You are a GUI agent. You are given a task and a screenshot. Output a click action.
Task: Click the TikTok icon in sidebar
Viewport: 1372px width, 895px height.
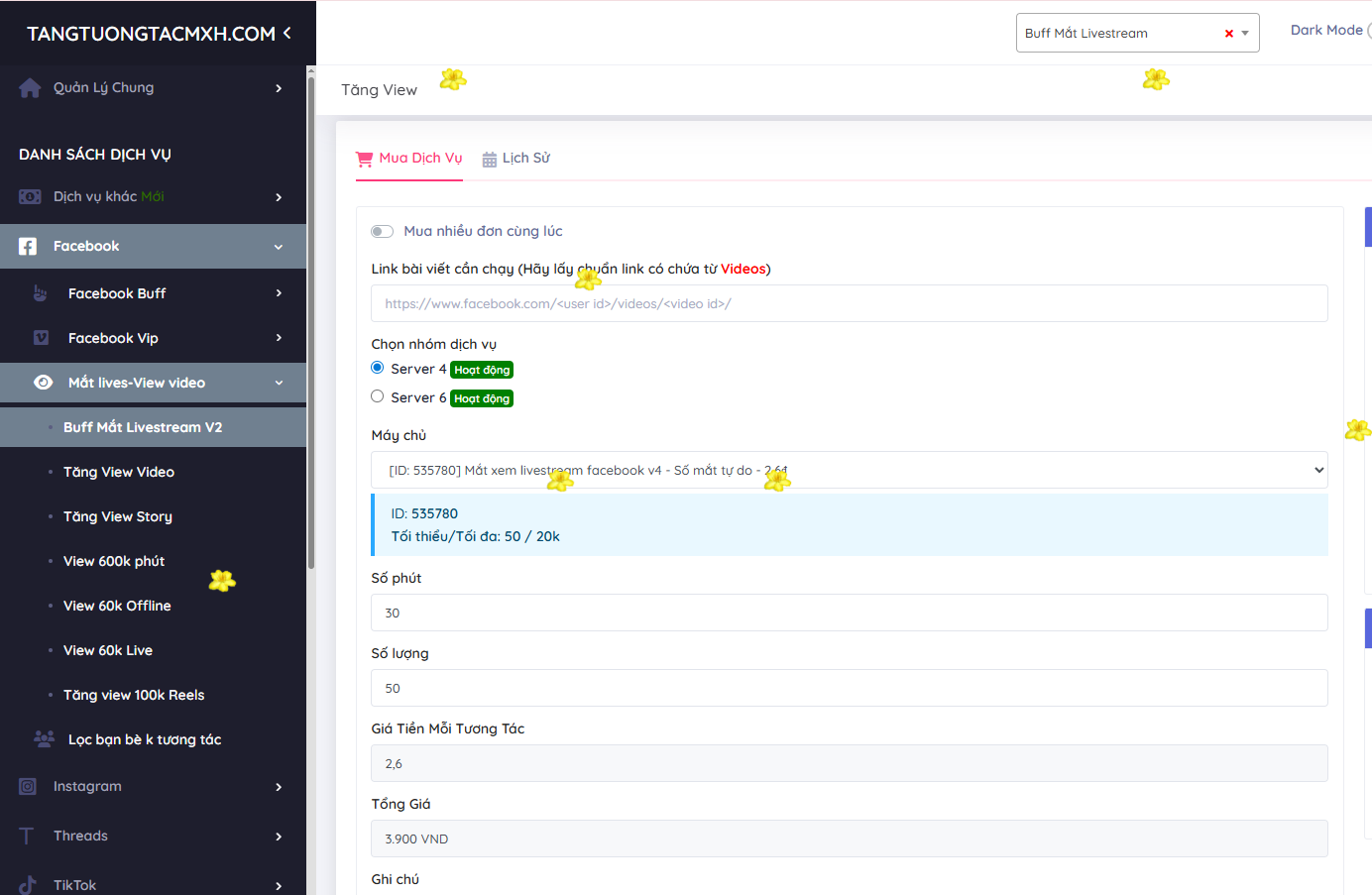click(x=28, y=884)
